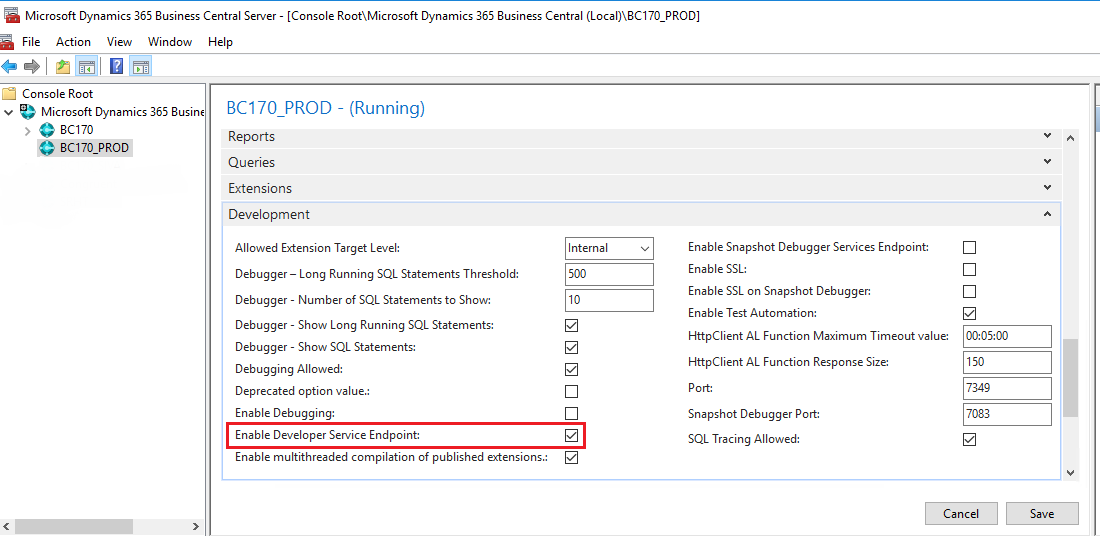Image resolution: width=1100 pixels, height=539 pixels.
Task: Click the BC170_PROD server instance icon
Action: 46,148
